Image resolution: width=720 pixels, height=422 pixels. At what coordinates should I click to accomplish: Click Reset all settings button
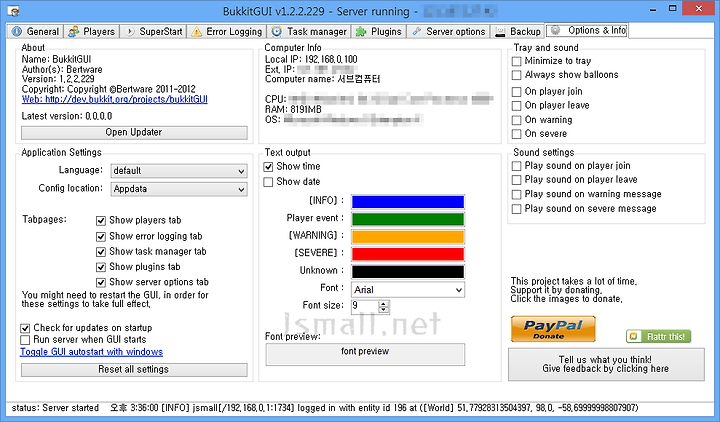click(x=134, y=370)
